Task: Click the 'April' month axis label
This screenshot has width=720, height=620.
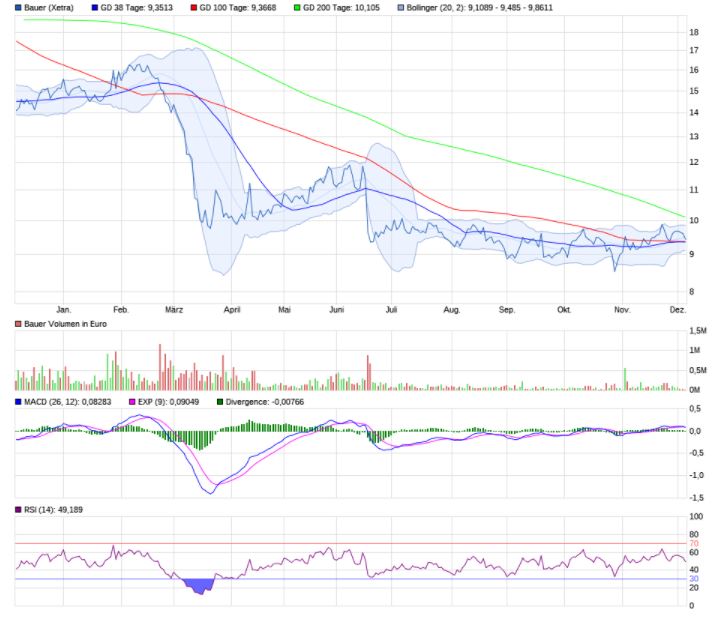Action: point(232,310)
